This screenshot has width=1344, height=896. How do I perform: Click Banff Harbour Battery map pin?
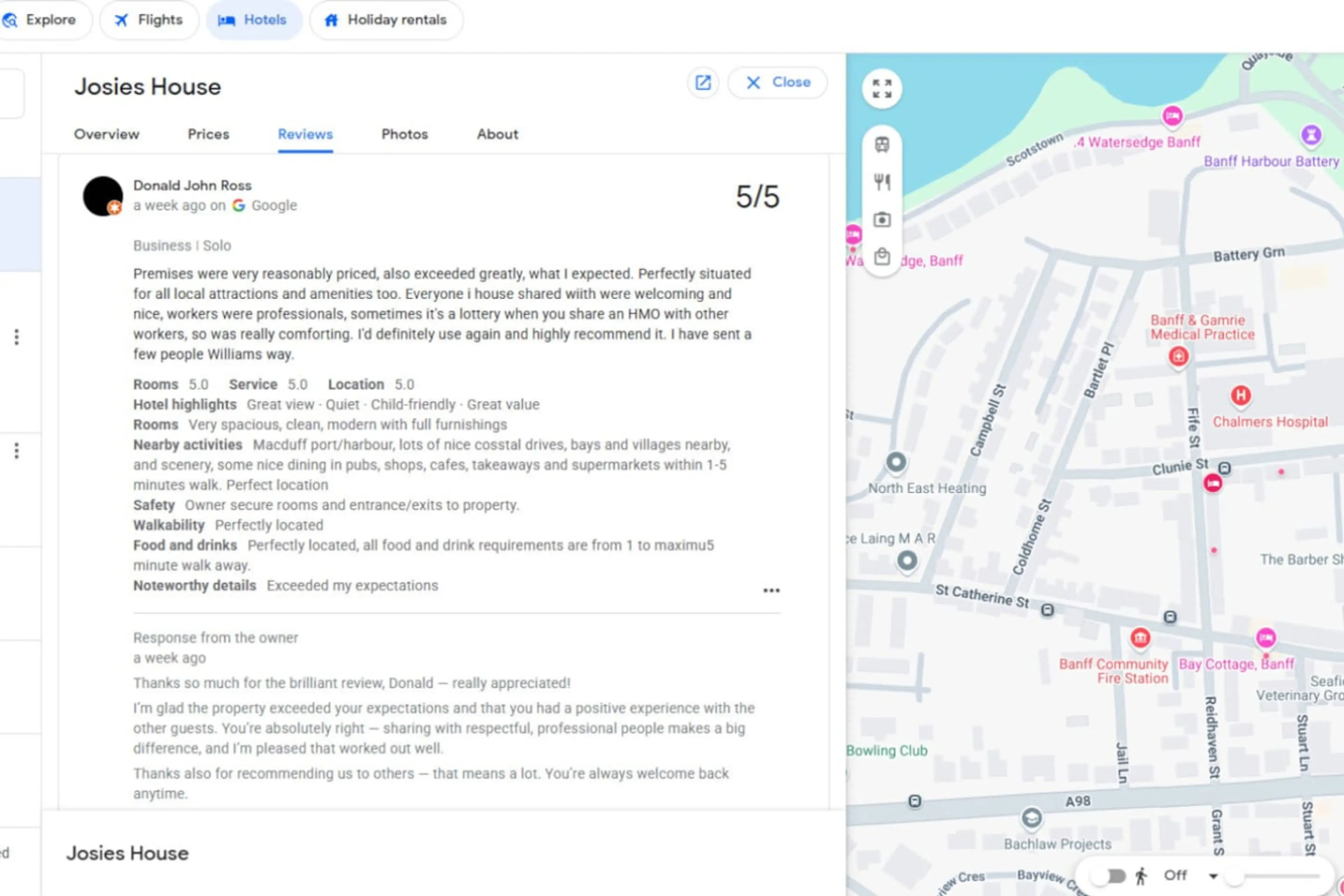(x=1311, y=135)
